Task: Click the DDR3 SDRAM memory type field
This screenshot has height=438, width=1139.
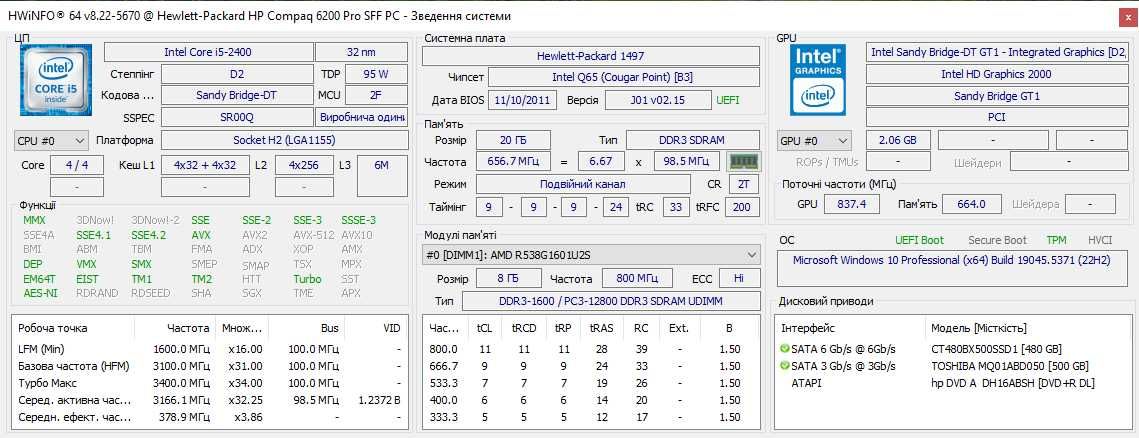Action: coord(693,140)
